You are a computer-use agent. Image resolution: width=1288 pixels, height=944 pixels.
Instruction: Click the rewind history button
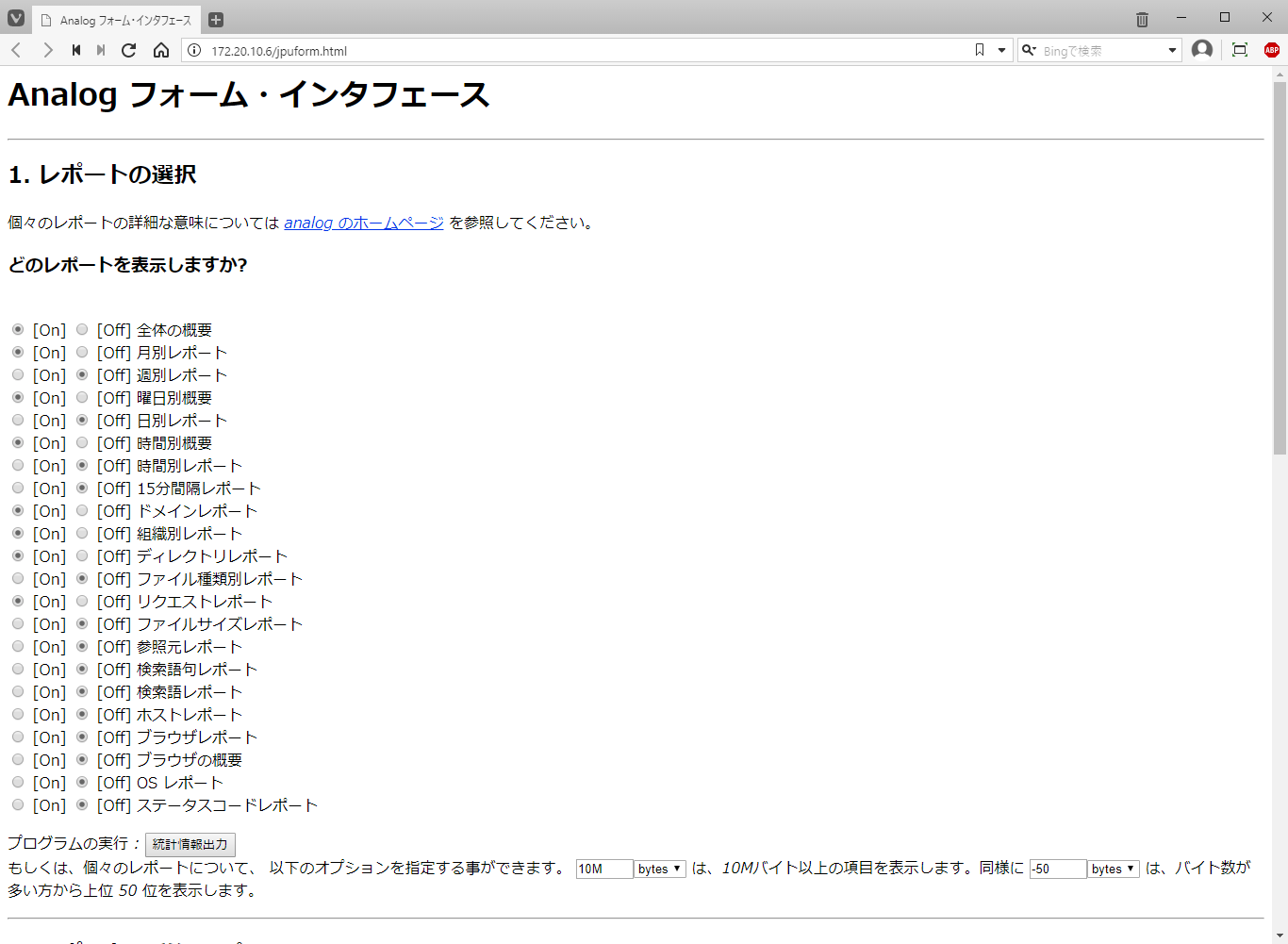[76, 50]
